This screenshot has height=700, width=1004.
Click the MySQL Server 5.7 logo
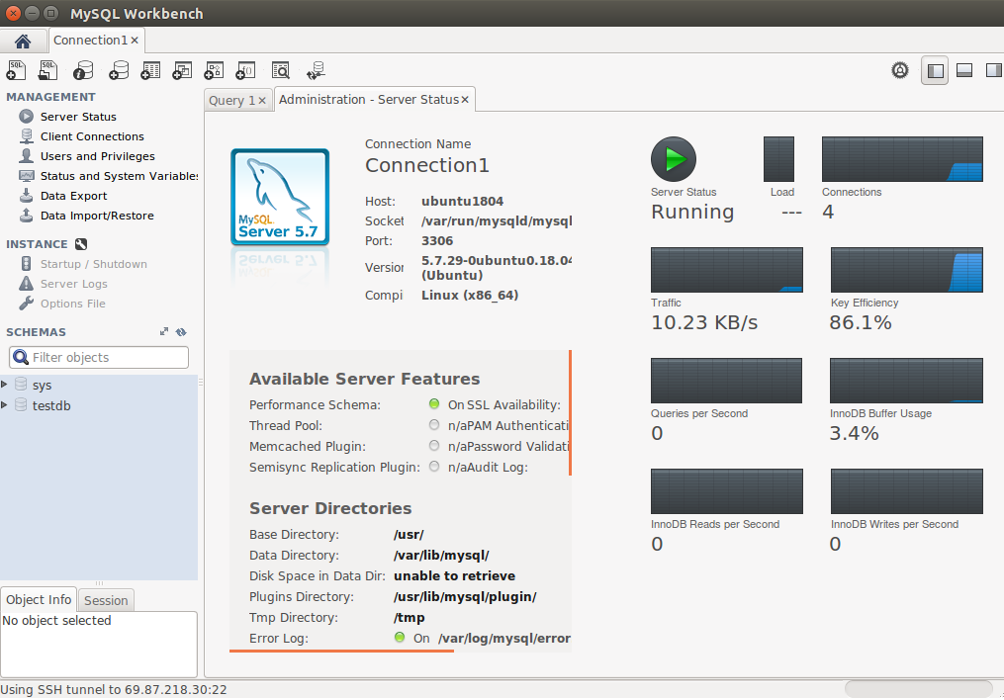coord(280,197)
